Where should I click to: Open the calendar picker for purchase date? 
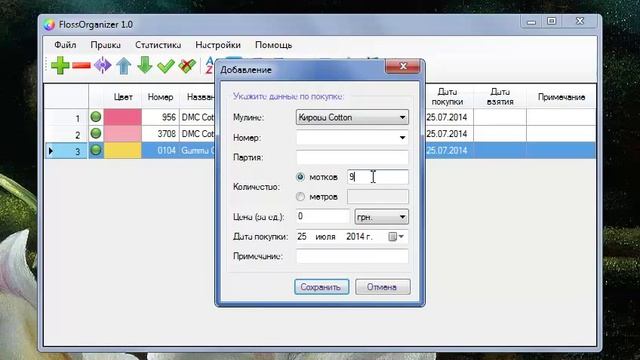coord(396,236)
